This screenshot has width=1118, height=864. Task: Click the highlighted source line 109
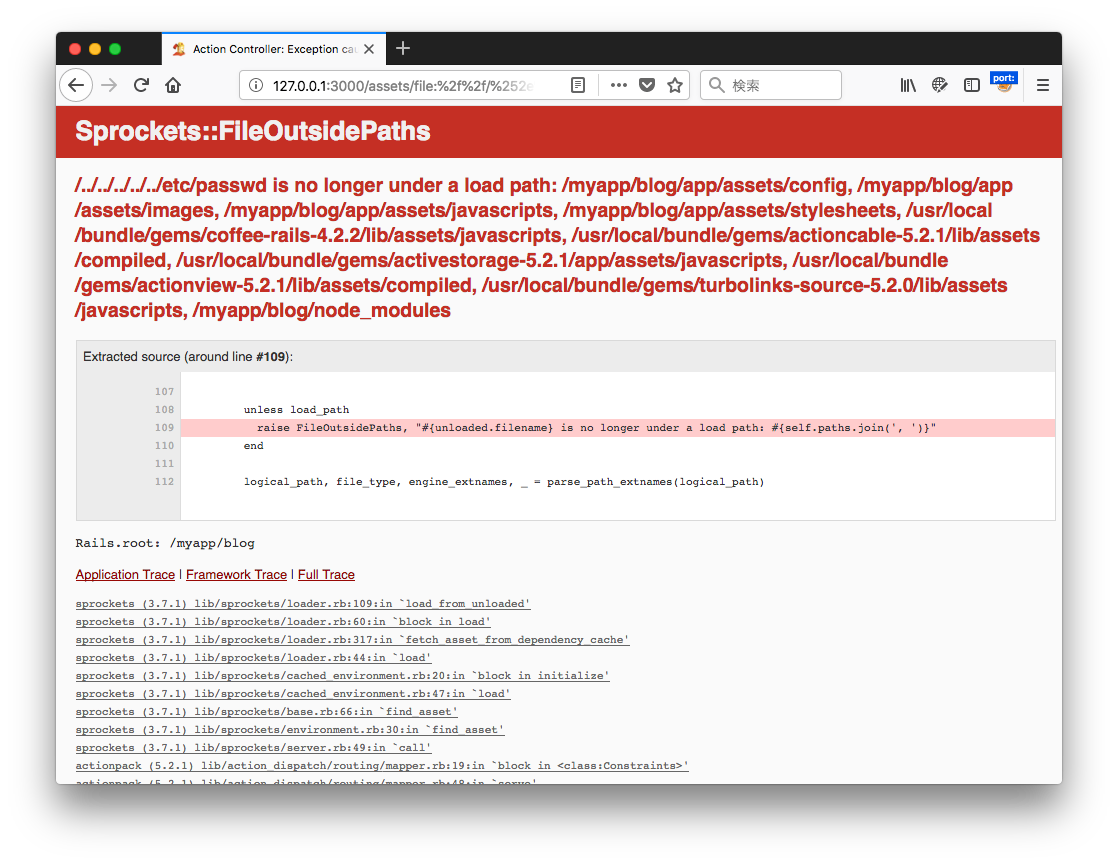617,428
